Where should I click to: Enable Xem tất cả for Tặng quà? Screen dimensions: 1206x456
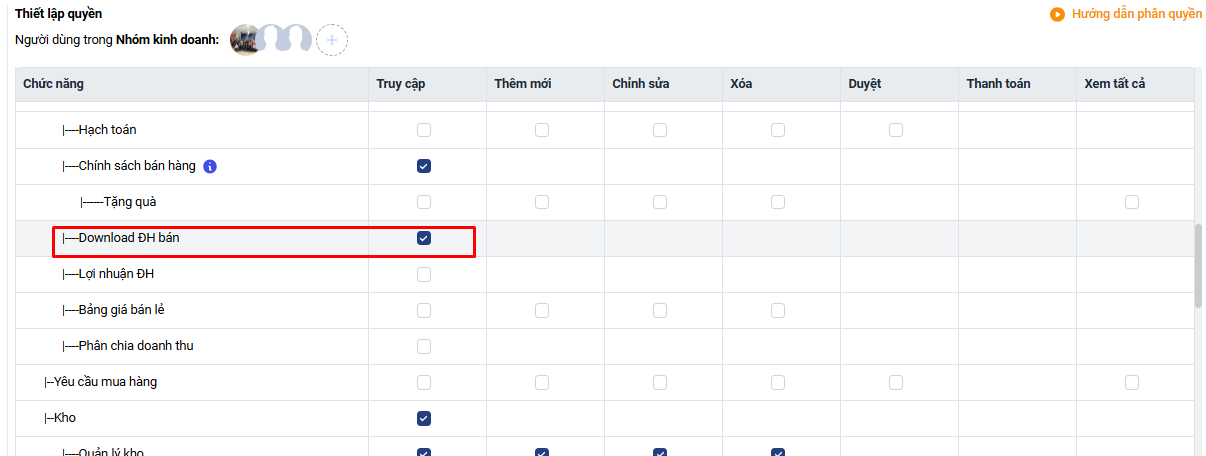(x=1132, y=202)
